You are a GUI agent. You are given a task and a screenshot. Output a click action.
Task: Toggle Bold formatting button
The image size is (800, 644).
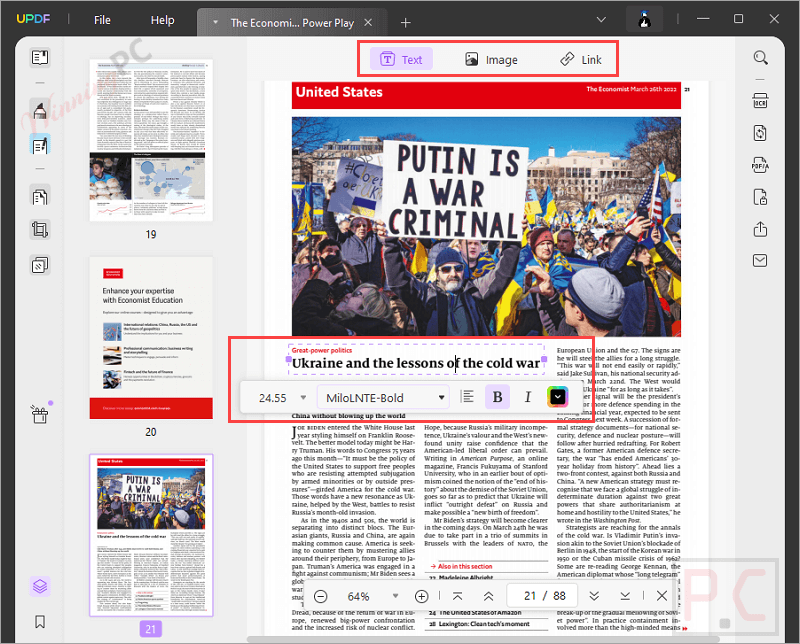[497, 397]
